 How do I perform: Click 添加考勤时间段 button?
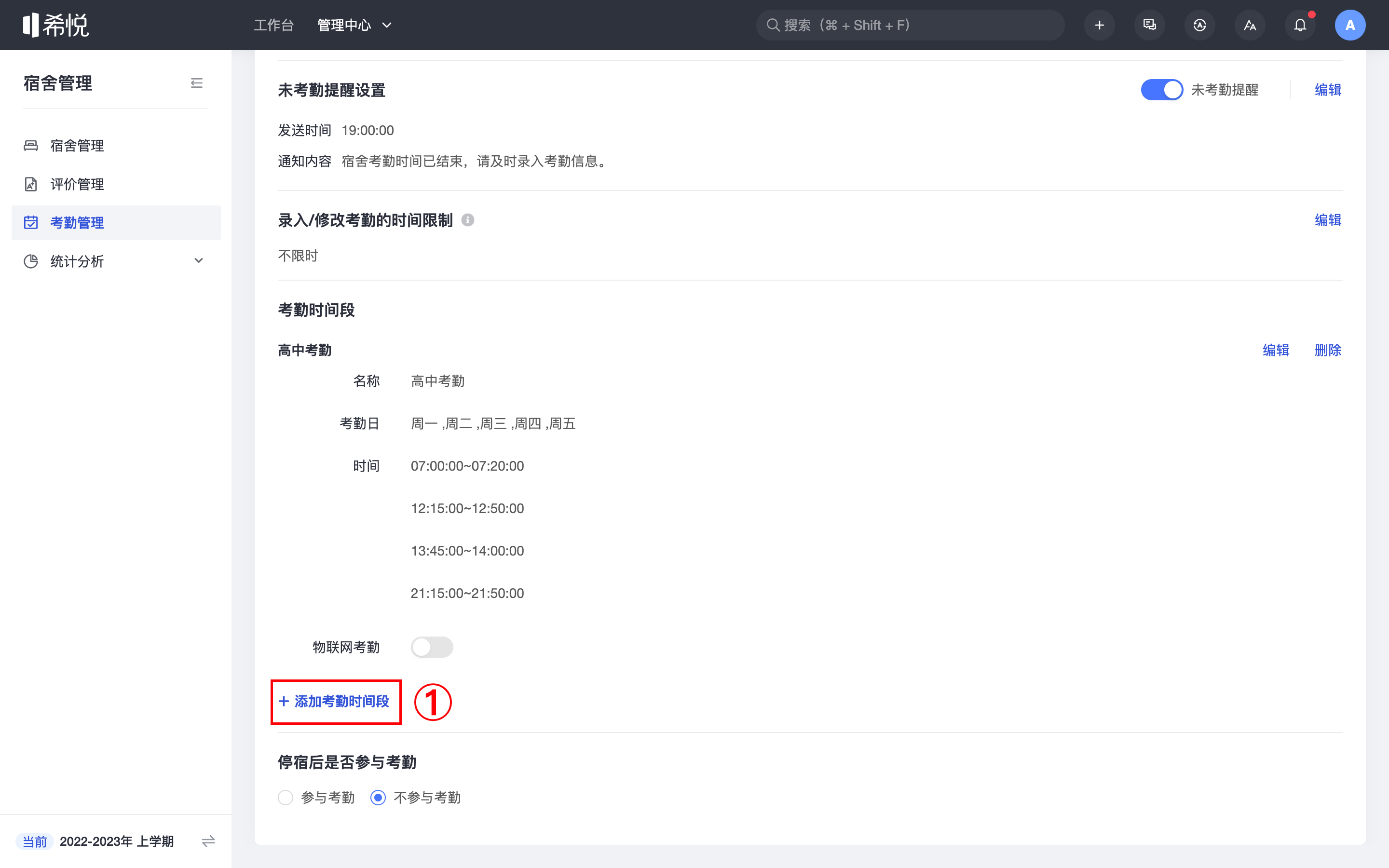(334, 701)
